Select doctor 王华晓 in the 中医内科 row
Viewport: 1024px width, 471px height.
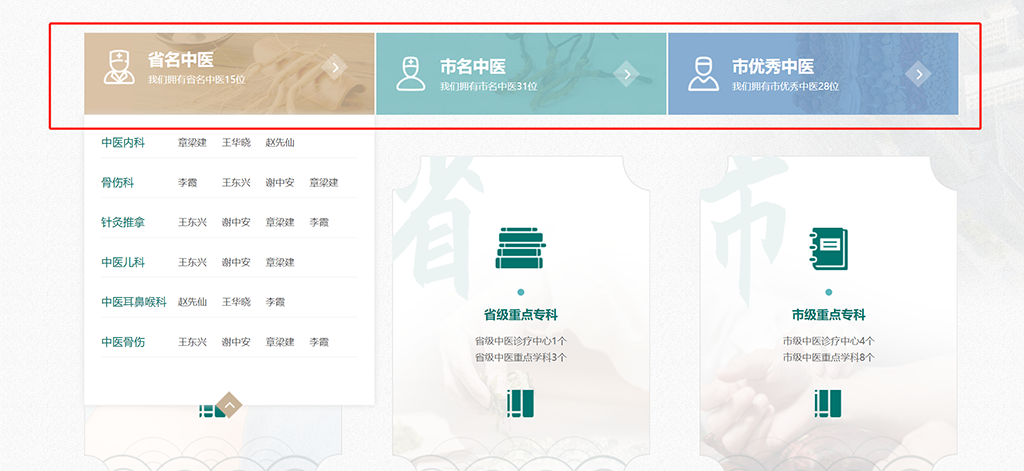point(236,142)
